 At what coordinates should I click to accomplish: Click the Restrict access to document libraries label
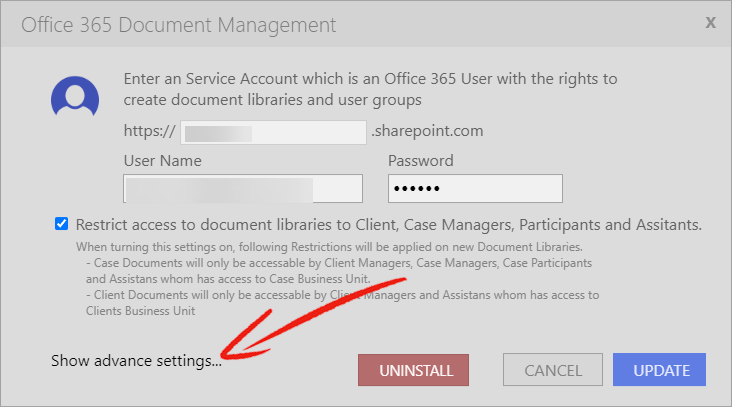388,225
